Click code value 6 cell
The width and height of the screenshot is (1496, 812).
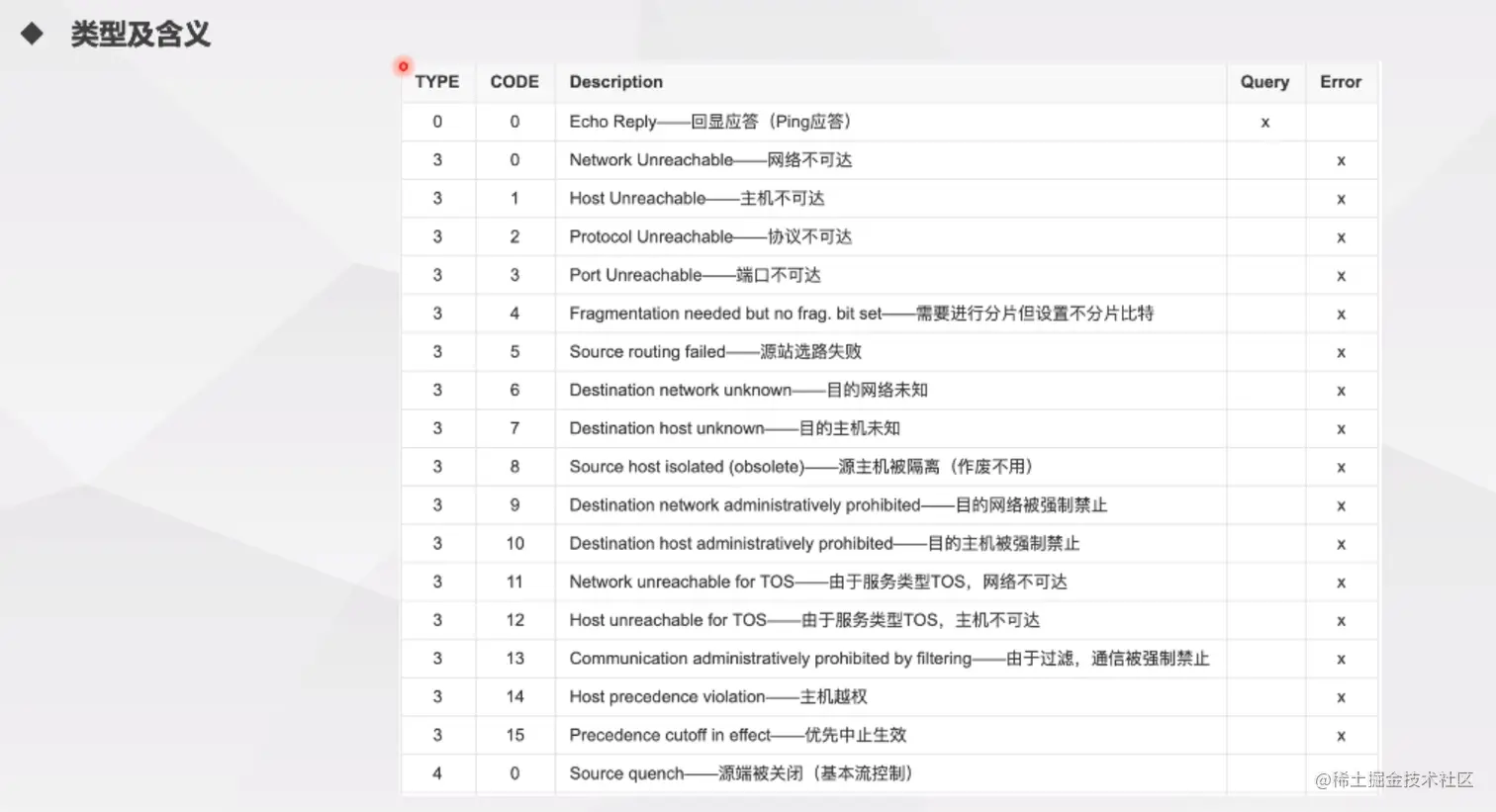point(514,390)
